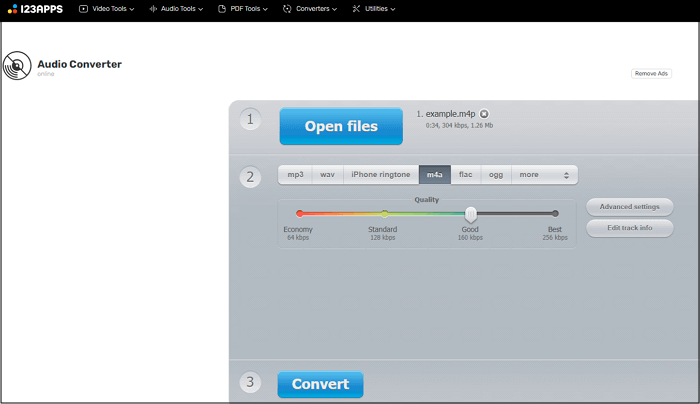The image size is (700, 404).
Task: Switch to the wav format
Action: coord(327,174)
